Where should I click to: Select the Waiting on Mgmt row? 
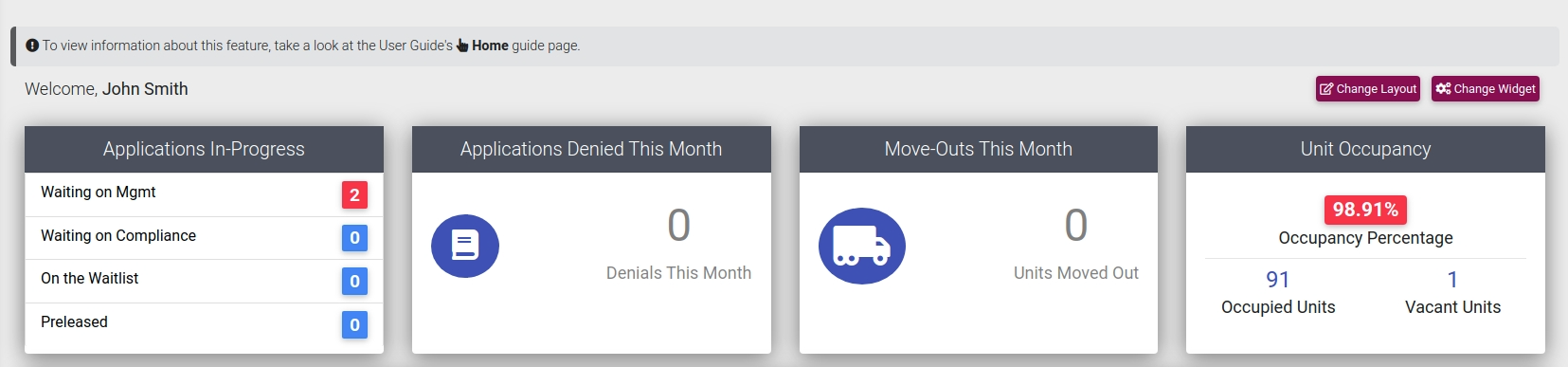tap(204, 194)
